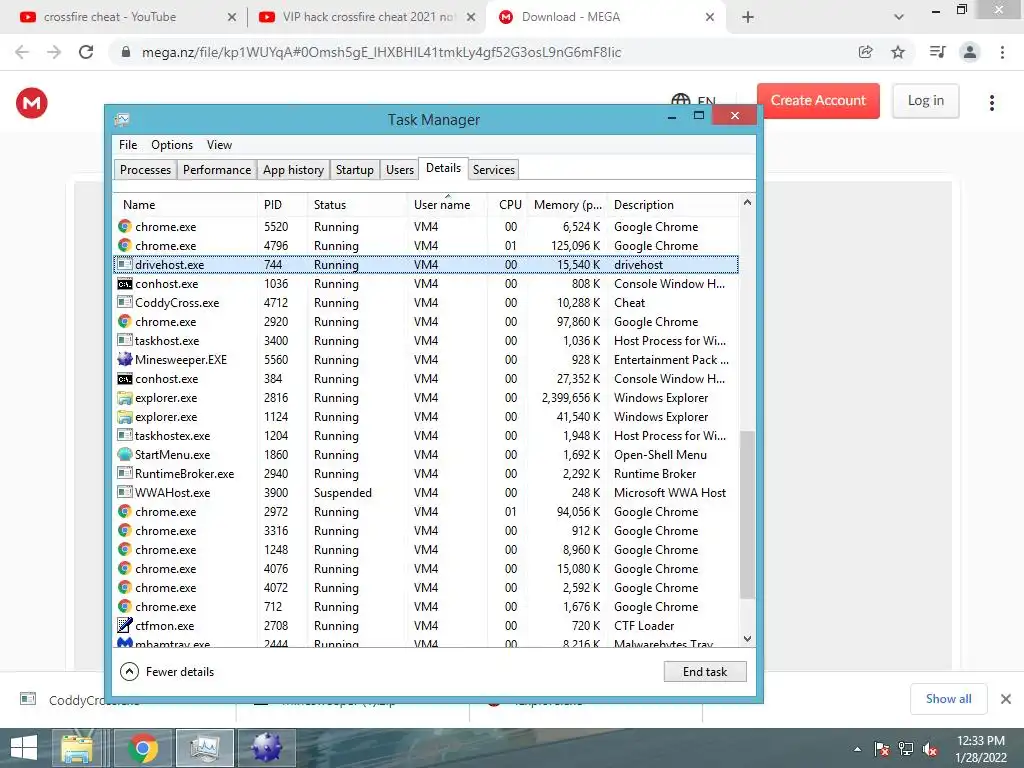Sort by the Memory column header
This screenshot has height=768, width=1024.
pyautogui.click(x=567, y=204)
